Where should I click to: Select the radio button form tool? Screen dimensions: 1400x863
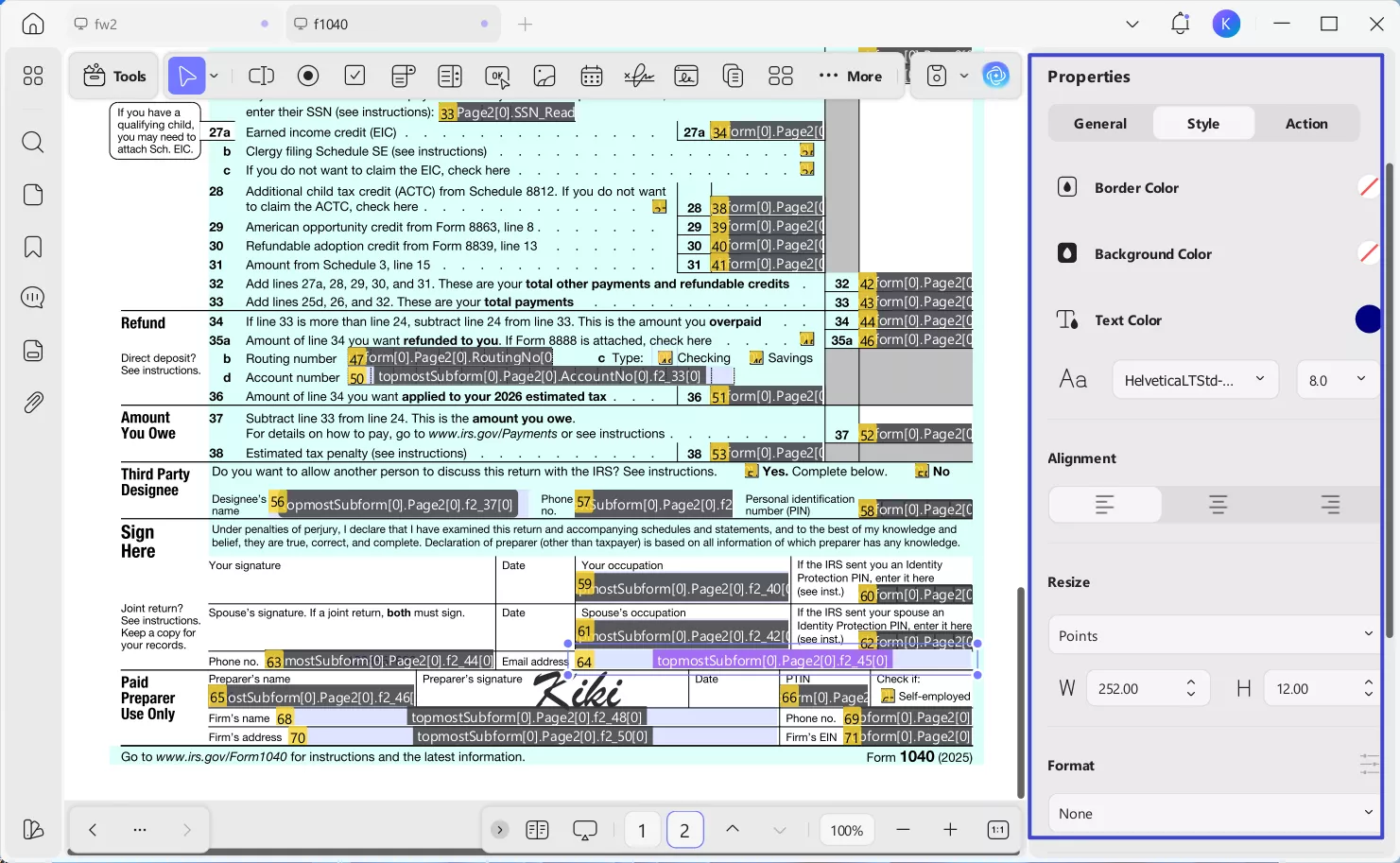(x=308, y=76)
